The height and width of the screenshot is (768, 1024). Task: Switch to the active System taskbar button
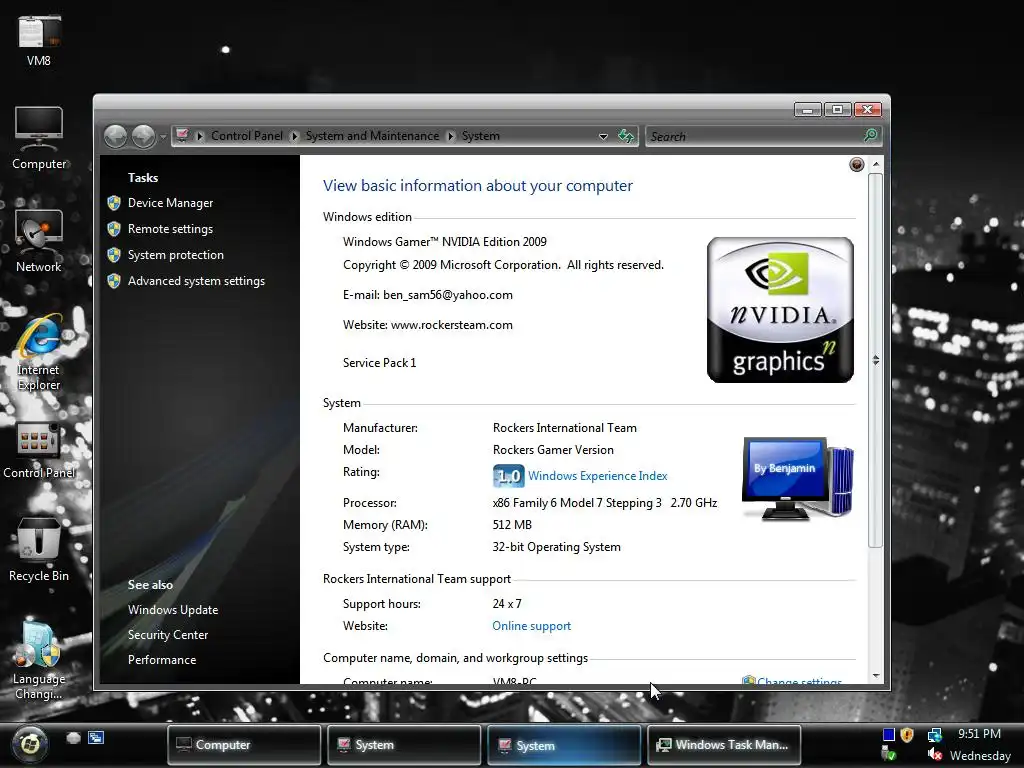564,745
